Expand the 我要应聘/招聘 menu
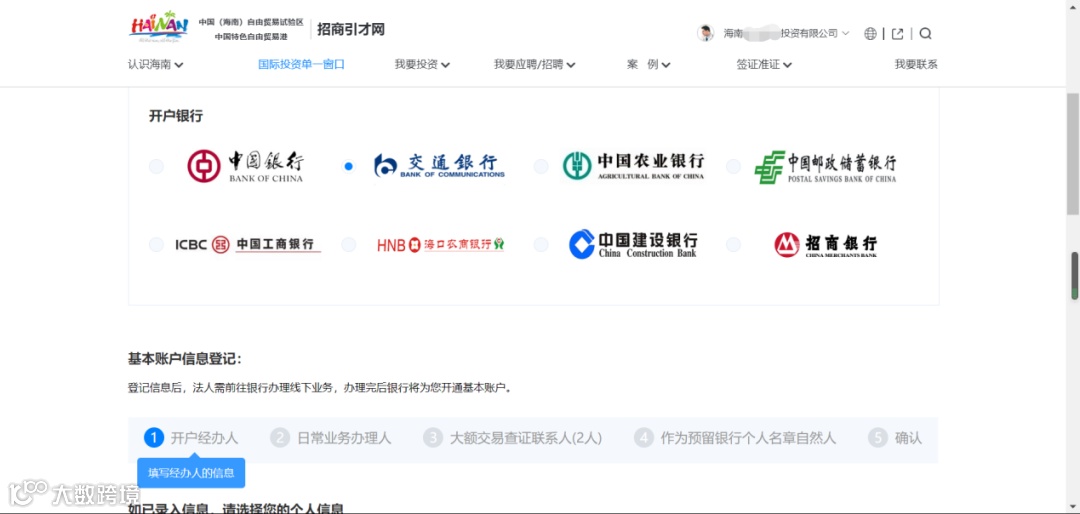 (534, 65)
